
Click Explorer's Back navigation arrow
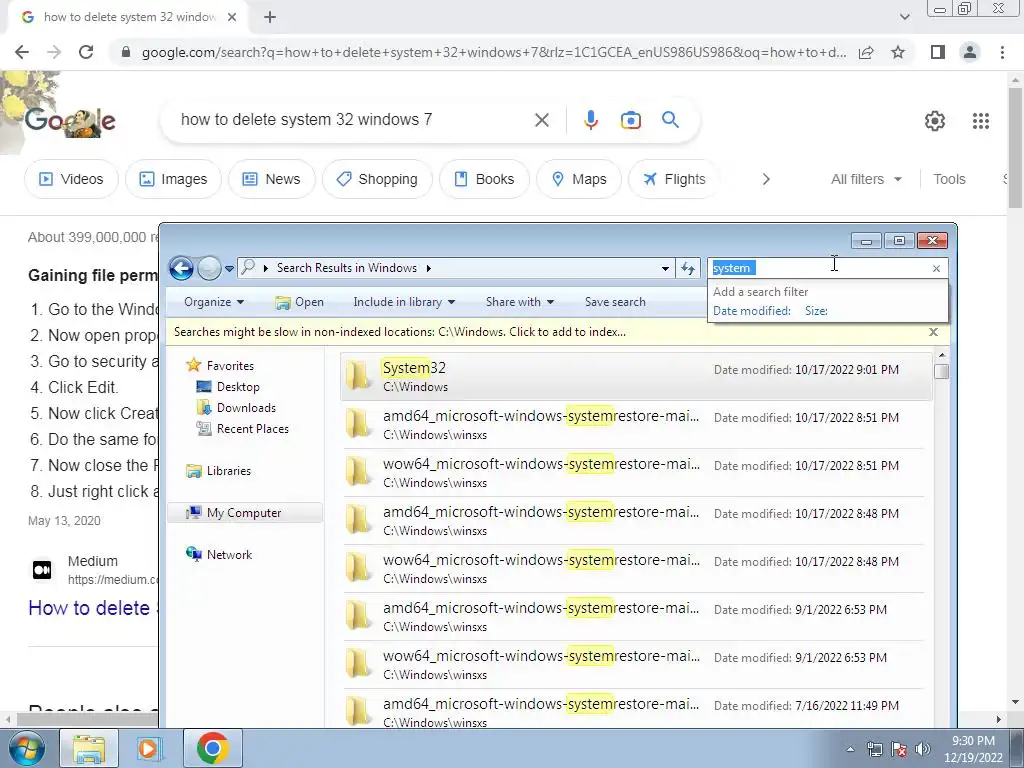[x=182, y=268]
